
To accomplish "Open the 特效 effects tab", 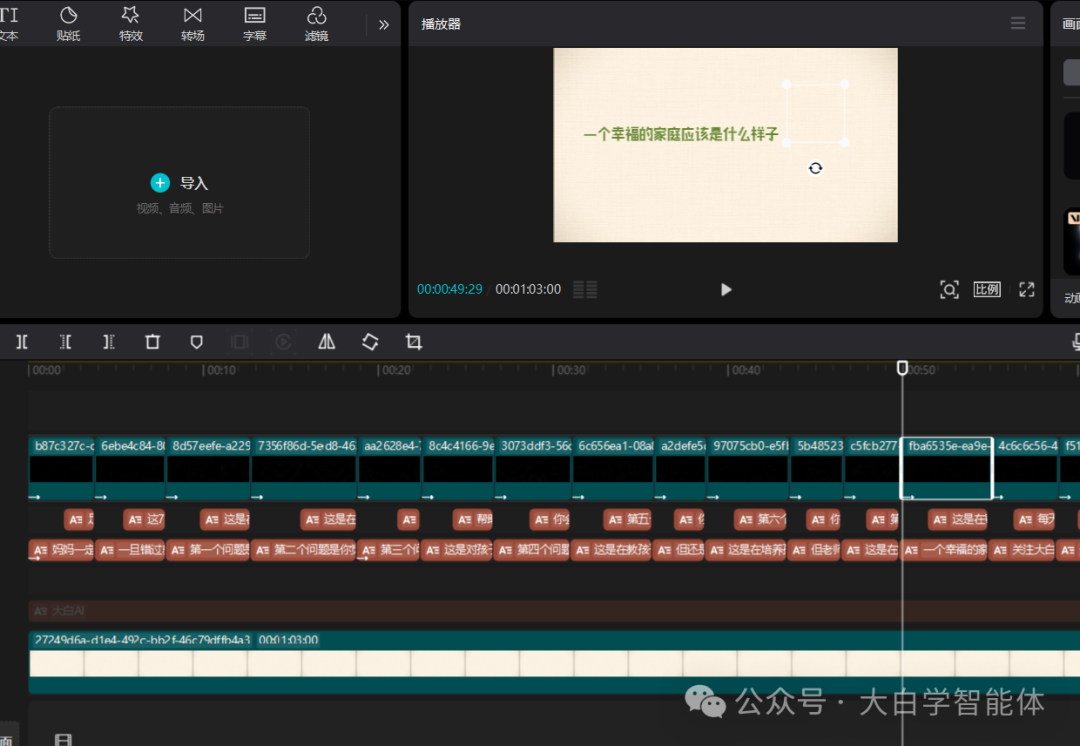I will click(x=130, y=23).
